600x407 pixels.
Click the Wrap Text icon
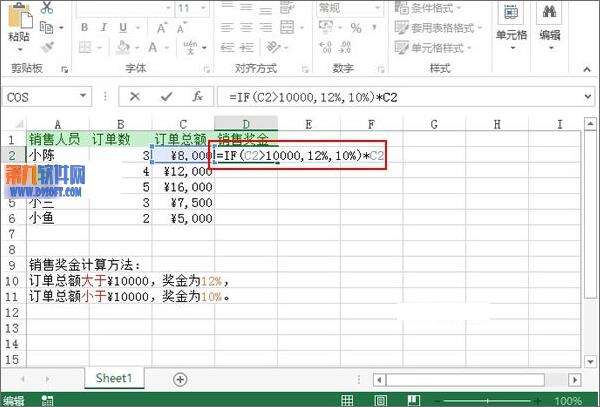click(287, 8)
